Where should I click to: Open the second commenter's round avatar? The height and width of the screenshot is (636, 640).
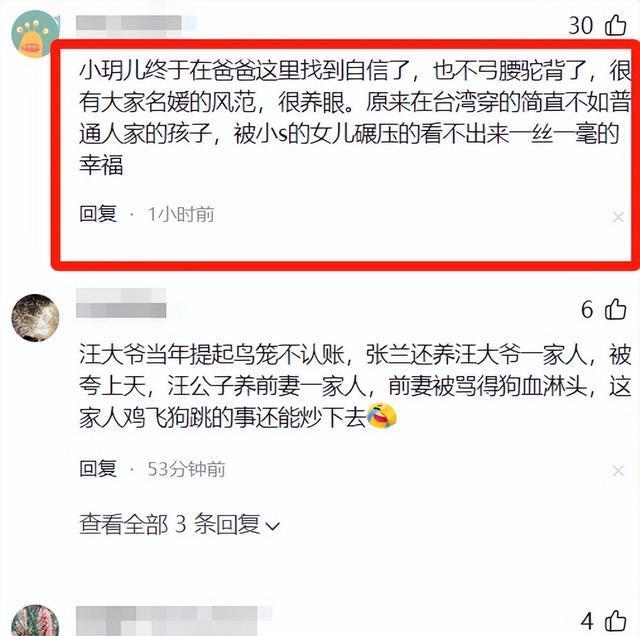[35, 318]
